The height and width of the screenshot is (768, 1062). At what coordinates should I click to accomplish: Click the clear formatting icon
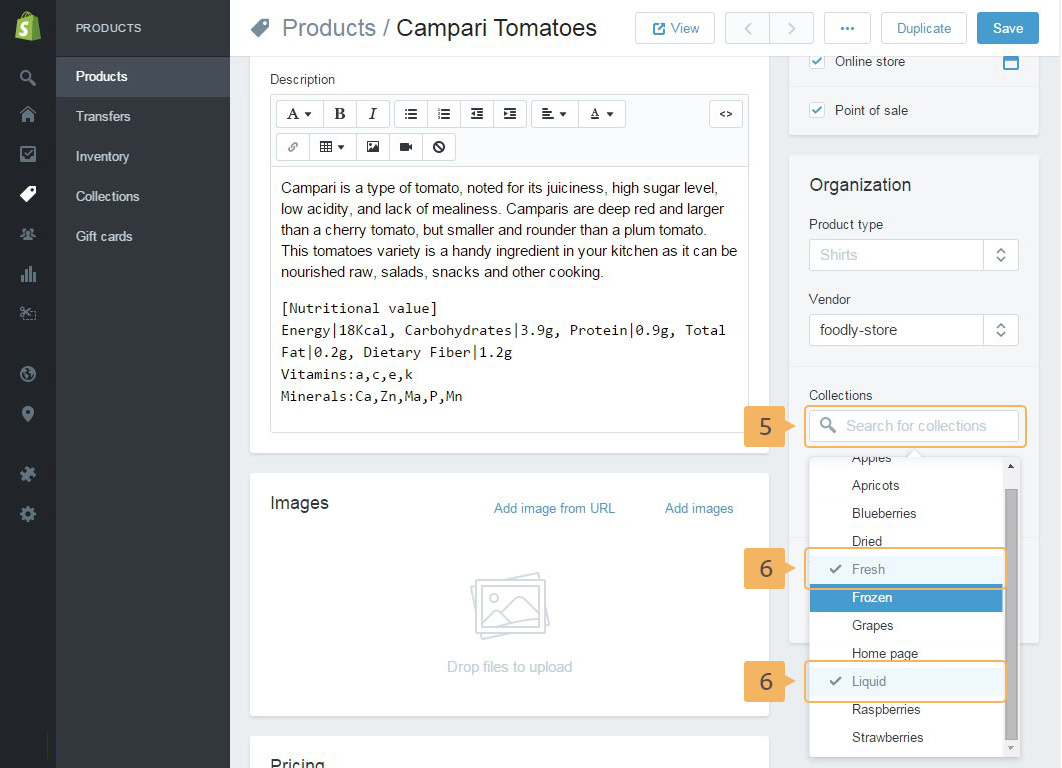coord(439,147)
